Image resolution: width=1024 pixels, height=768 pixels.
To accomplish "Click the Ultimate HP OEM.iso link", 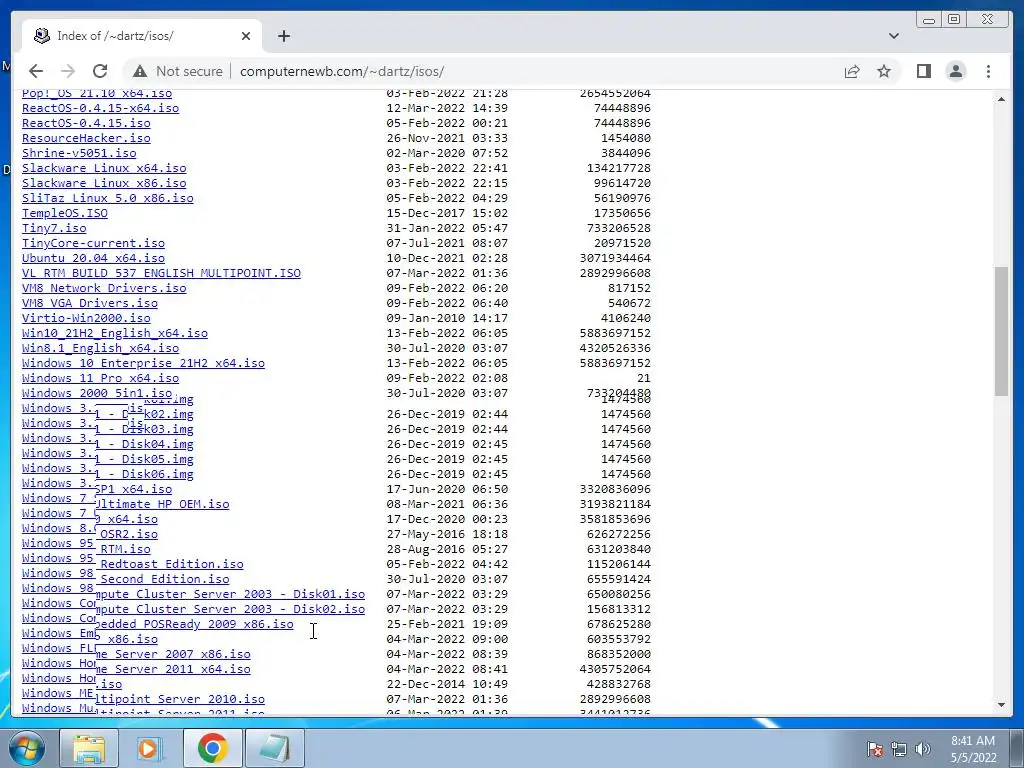I will point(163,505).
